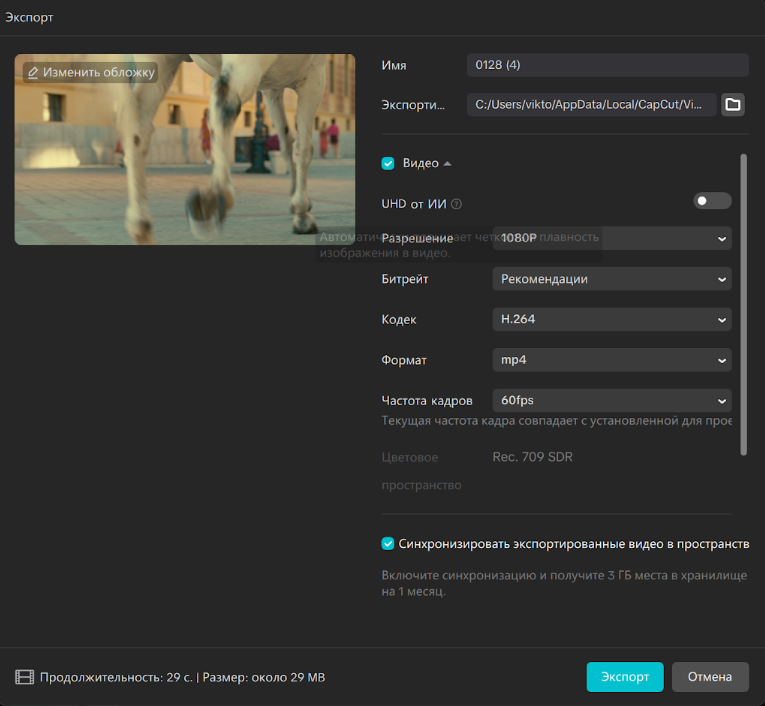Click the info icon beside UHD от ИИ
The height and width of the screenshot is (706, 765).
456,204
